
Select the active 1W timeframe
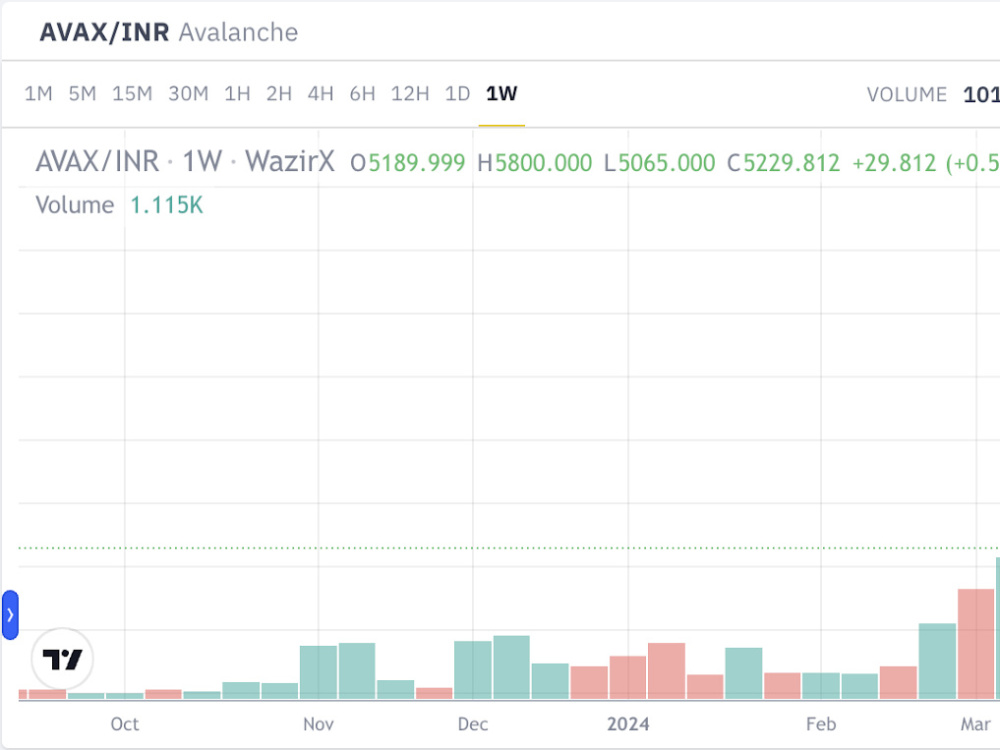point(501,94)
